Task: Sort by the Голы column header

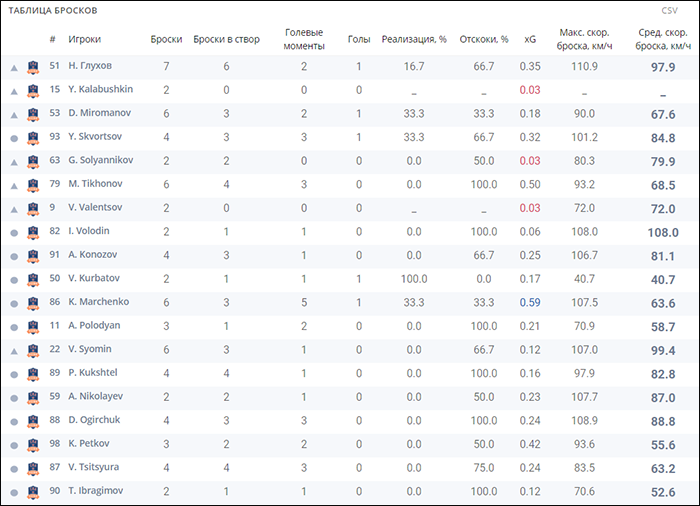Action: point(359,39)
